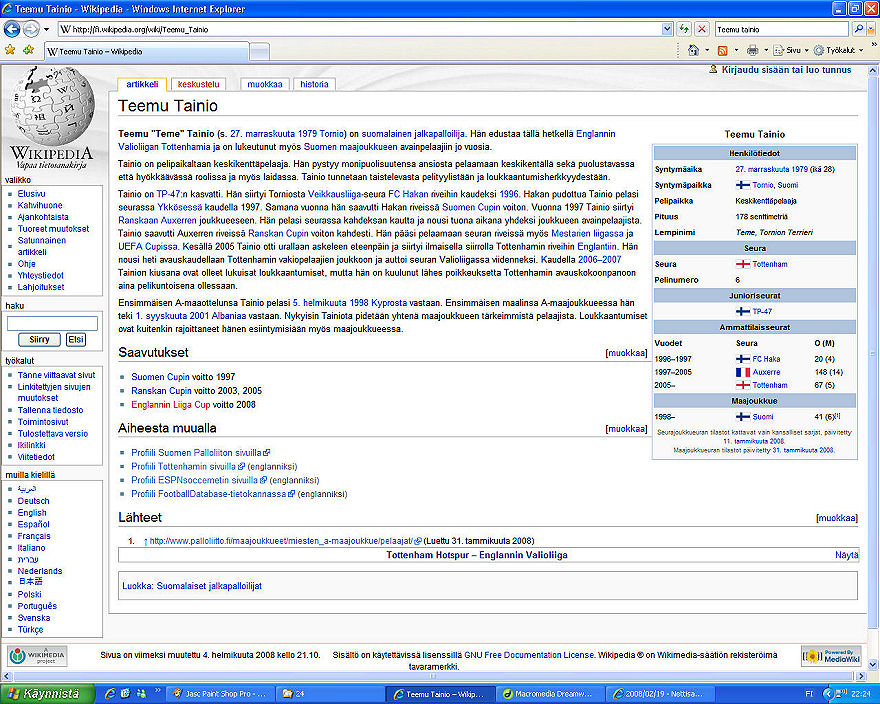Click the Home house icon in toolbar
Image resolution: width=880 pixels, height=704 pixels.
click(x=694, y=50)
